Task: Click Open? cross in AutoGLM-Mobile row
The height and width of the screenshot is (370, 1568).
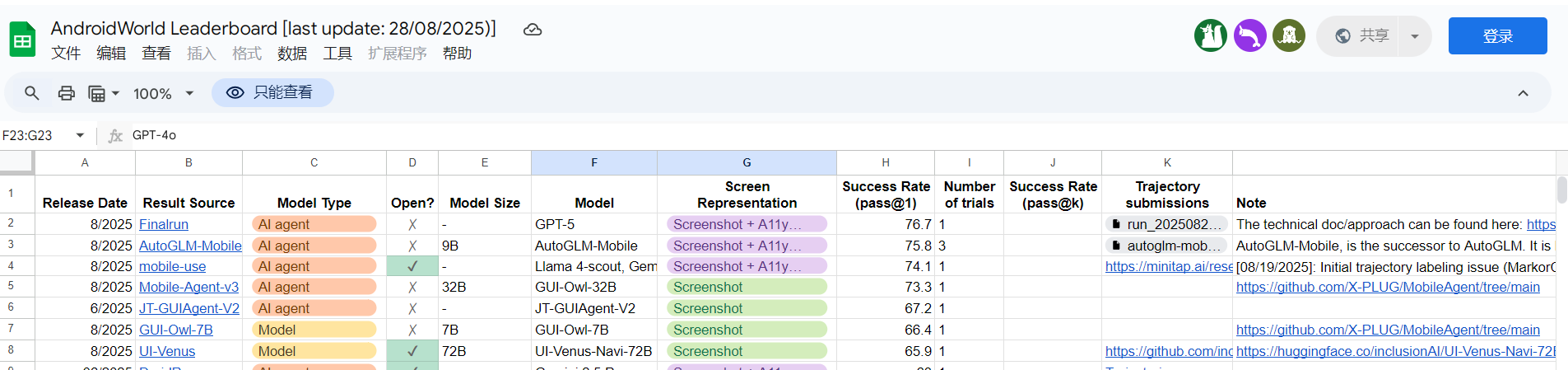Action: point(412,246)
